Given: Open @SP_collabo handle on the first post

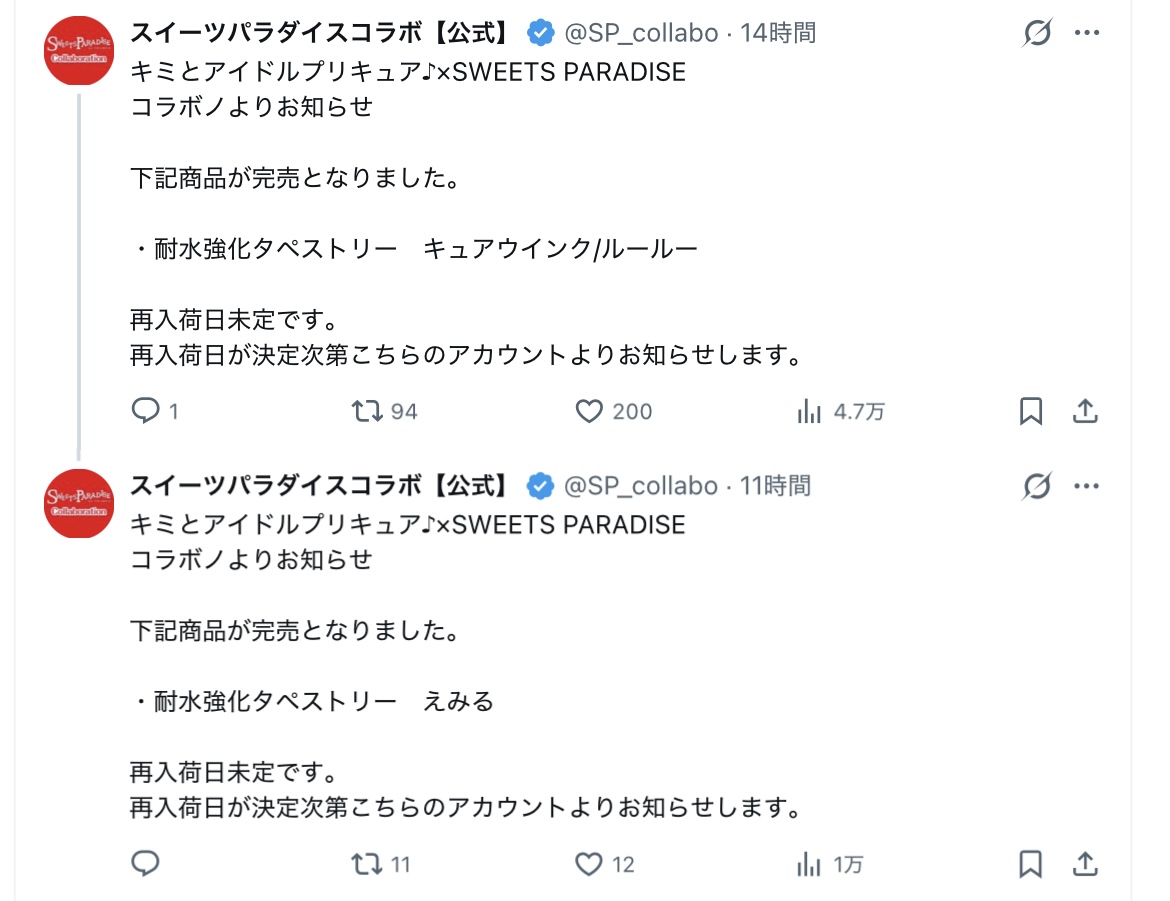Looking at the screenshot, I should (641, 33).
